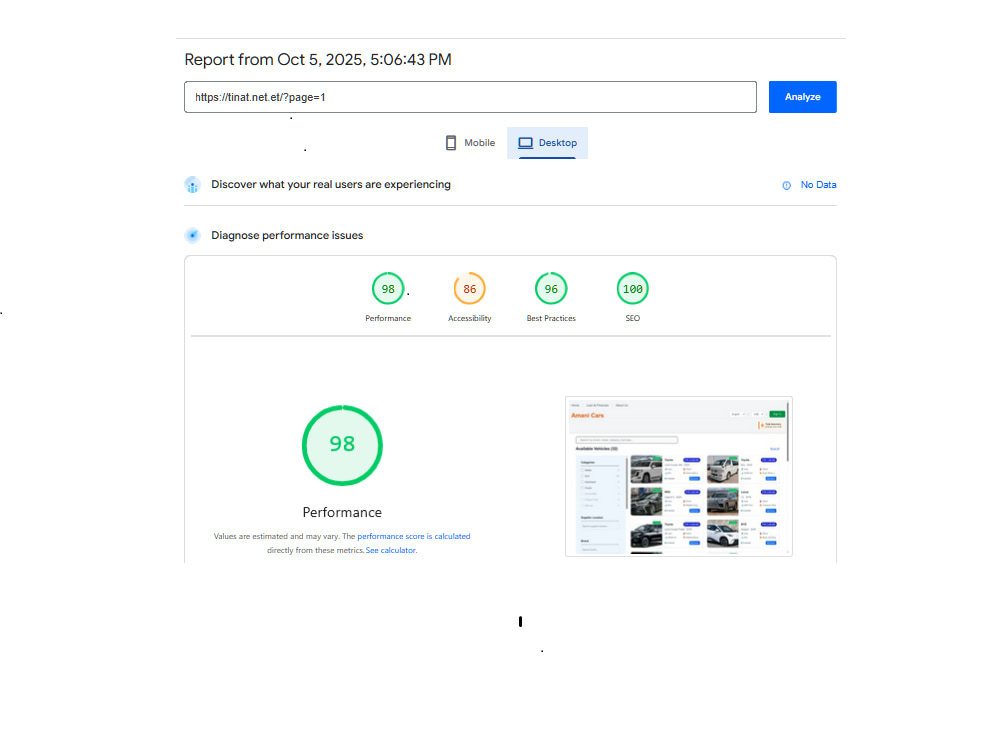Viewport: 1000px width, 750px height.
Task: Click the large 98 performance gauge
Action: click(342, 445)
